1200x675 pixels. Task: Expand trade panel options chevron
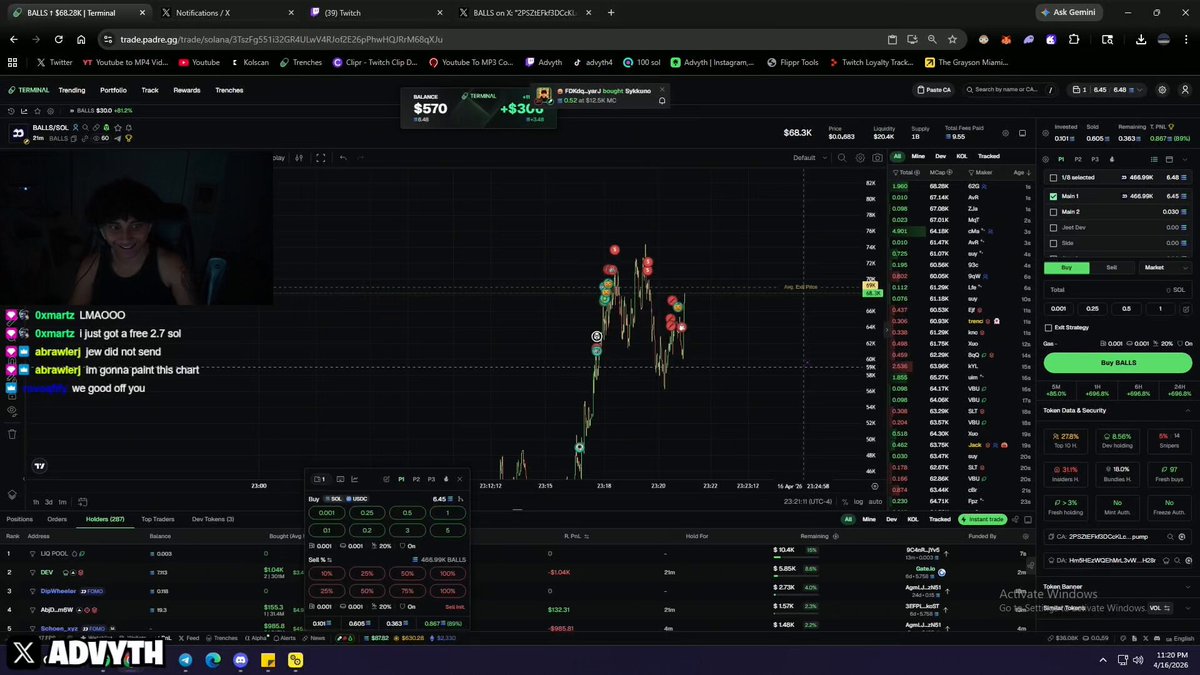(x=1186, y=159)
